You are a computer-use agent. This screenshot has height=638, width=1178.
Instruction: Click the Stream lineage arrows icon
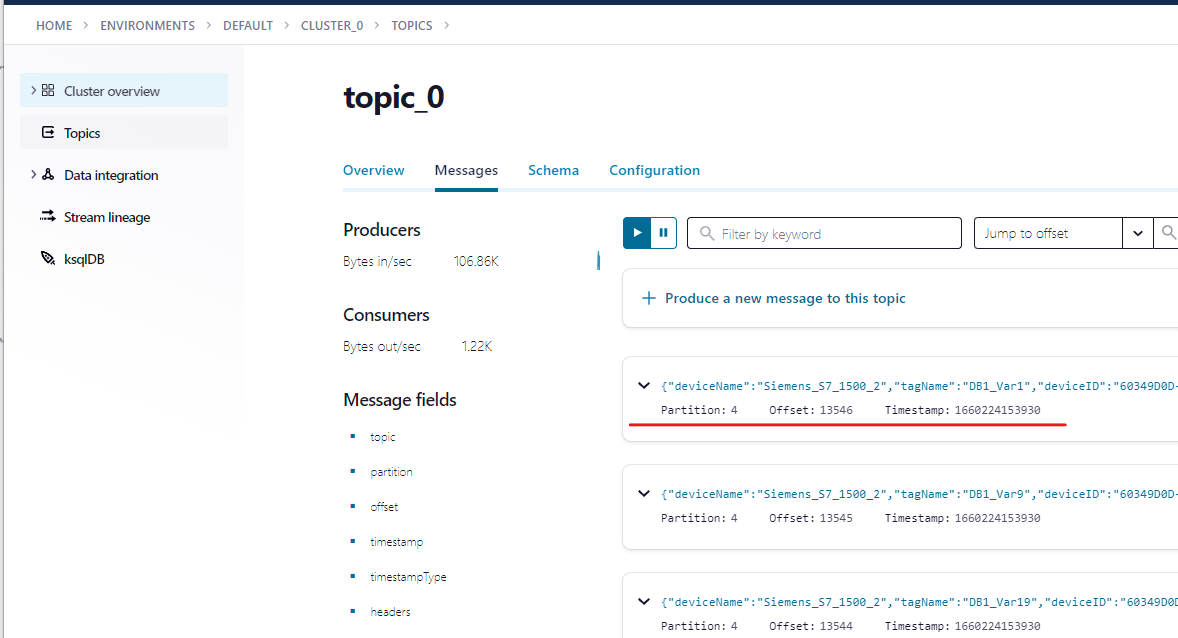point(47,216)
